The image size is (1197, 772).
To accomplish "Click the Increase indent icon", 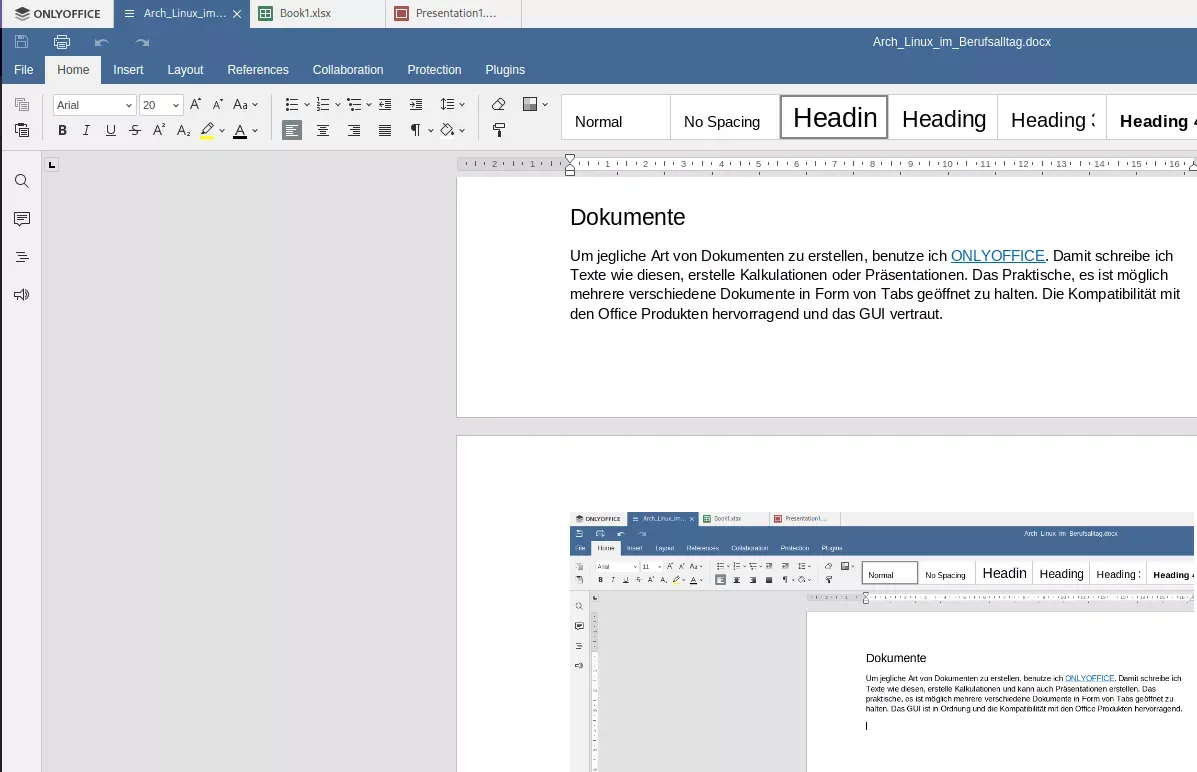I will point(415,105).
